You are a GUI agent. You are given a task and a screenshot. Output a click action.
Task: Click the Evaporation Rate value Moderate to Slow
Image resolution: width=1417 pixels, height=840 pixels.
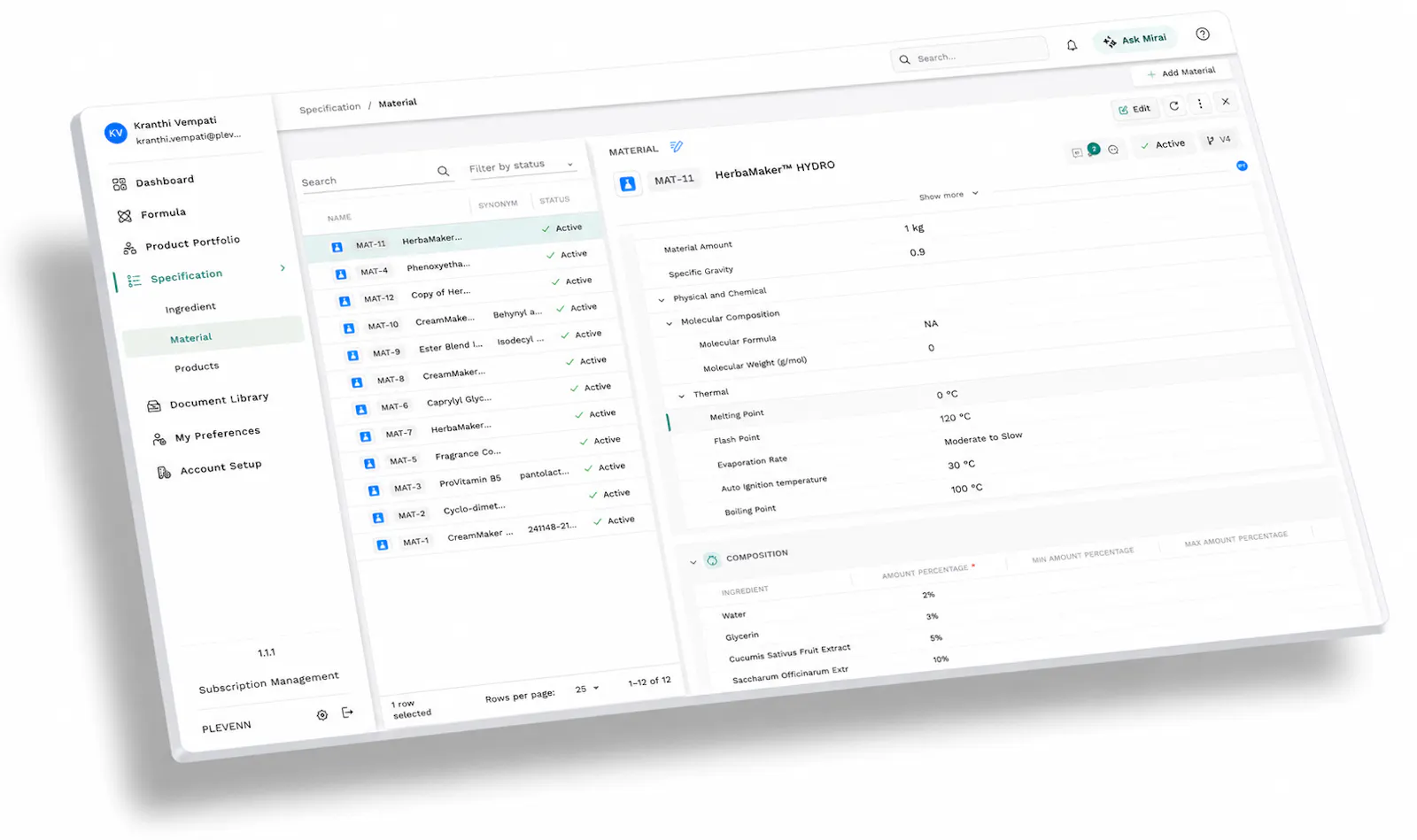tap(983, 438)
